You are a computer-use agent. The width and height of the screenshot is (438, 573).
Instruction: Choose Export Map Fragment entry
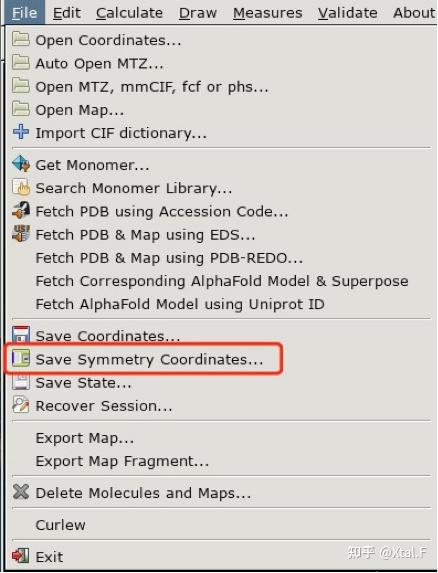[x=122, y=461]
